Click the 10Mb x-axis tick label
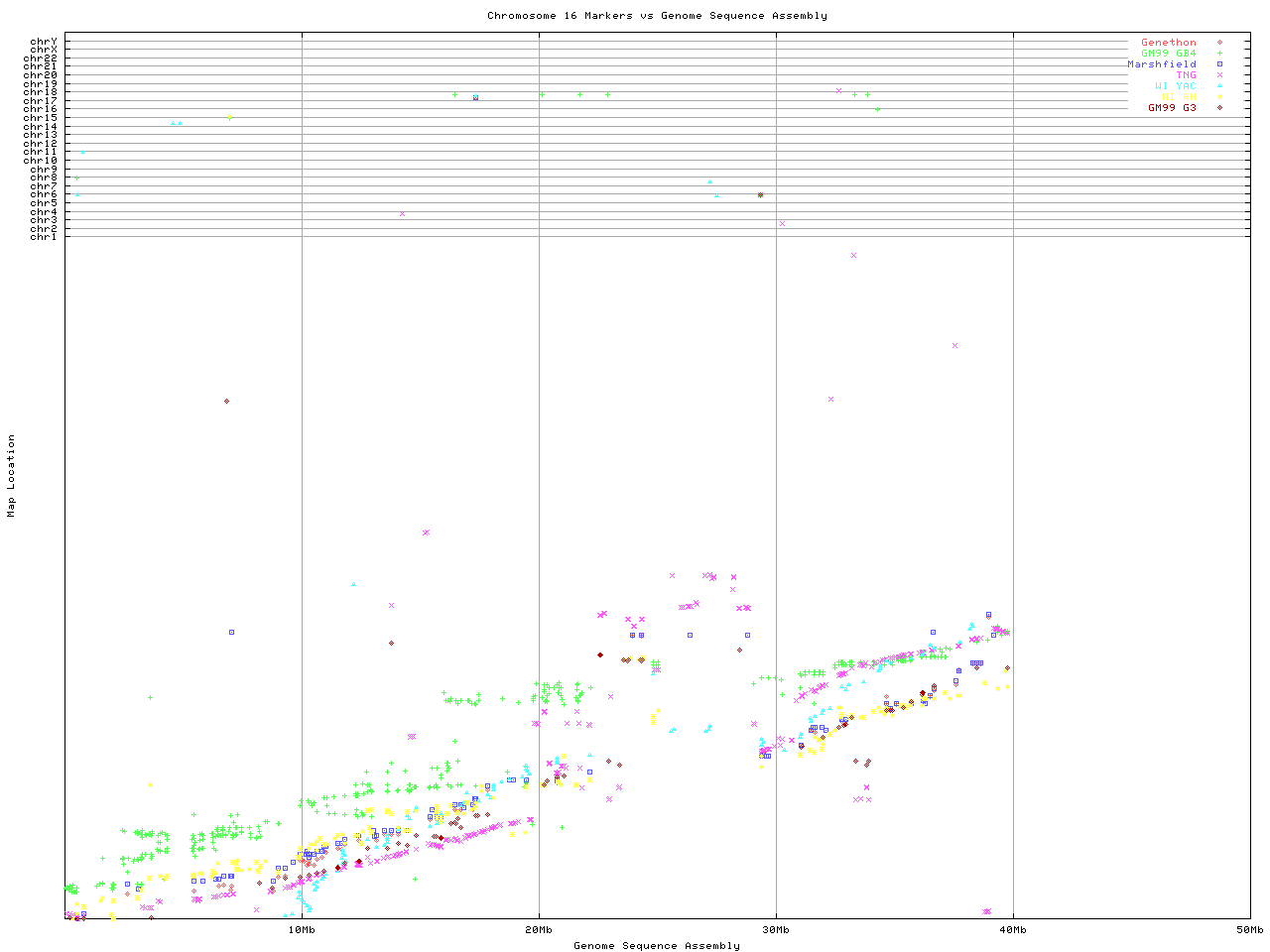Image resolution: width=1270 pixels, height=952 pixels. [302, 930]
